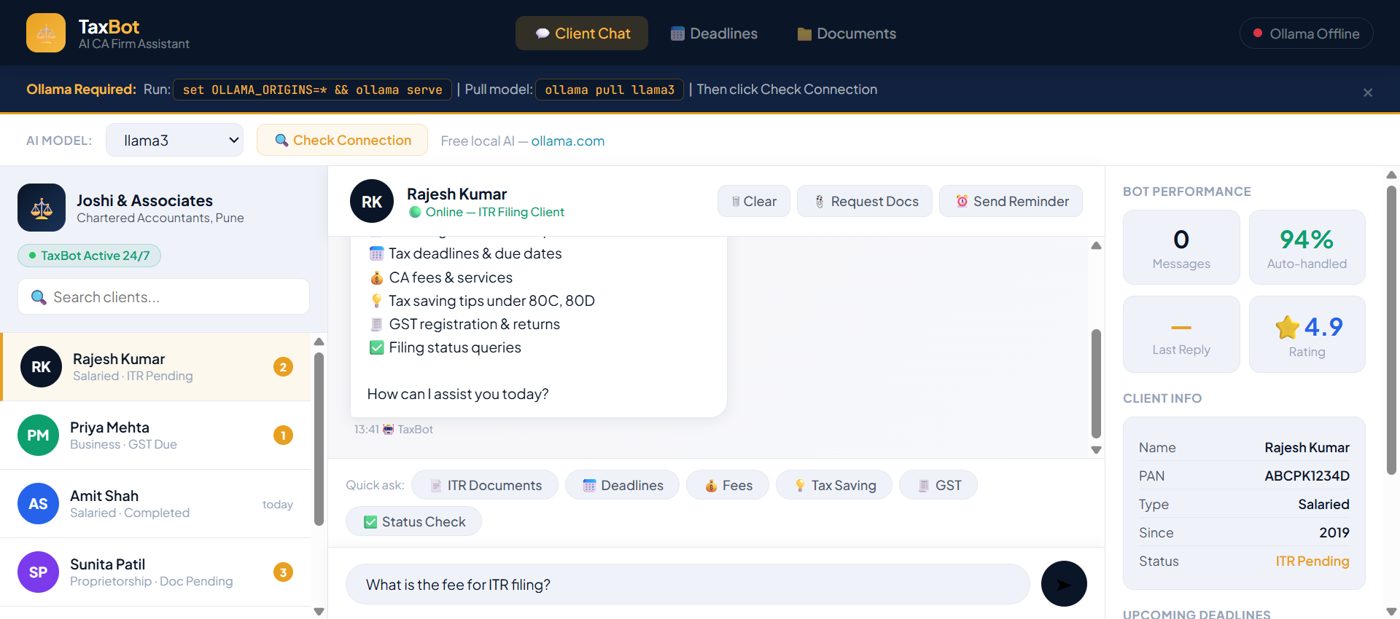Click the "Since 2019" value
Screen dimensions: 1400x619
point(1334,533)
